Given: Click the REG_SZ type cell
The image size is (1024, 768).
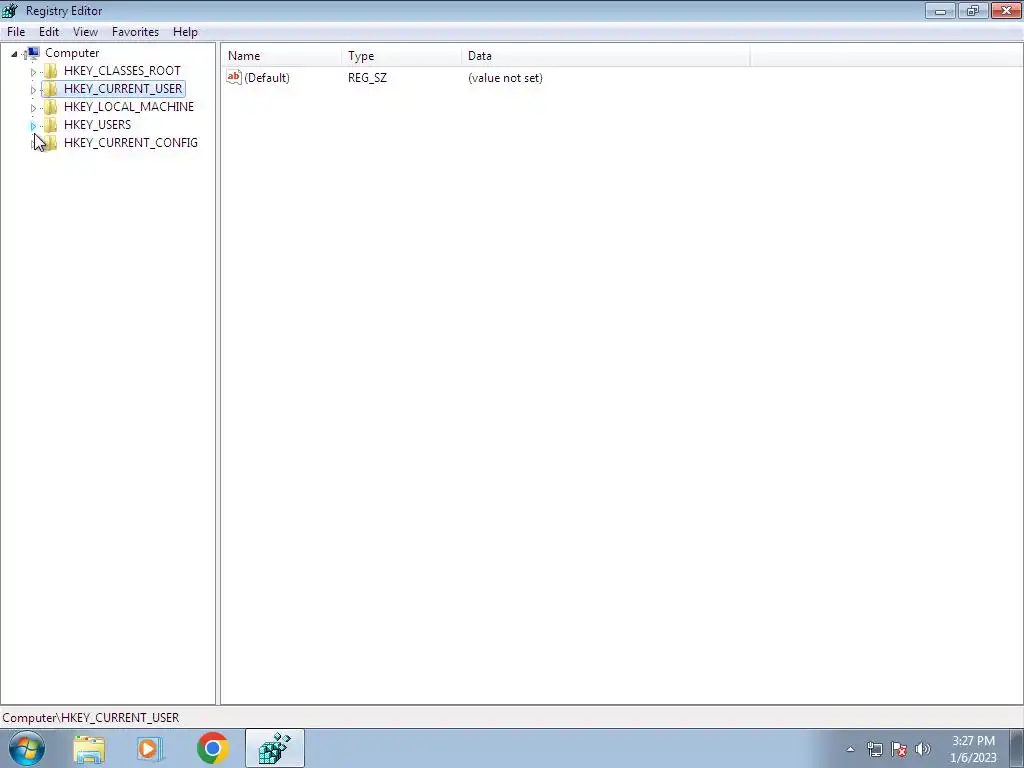Looking at the screenshot, I should pyautogui.click(x=367, y=78).
